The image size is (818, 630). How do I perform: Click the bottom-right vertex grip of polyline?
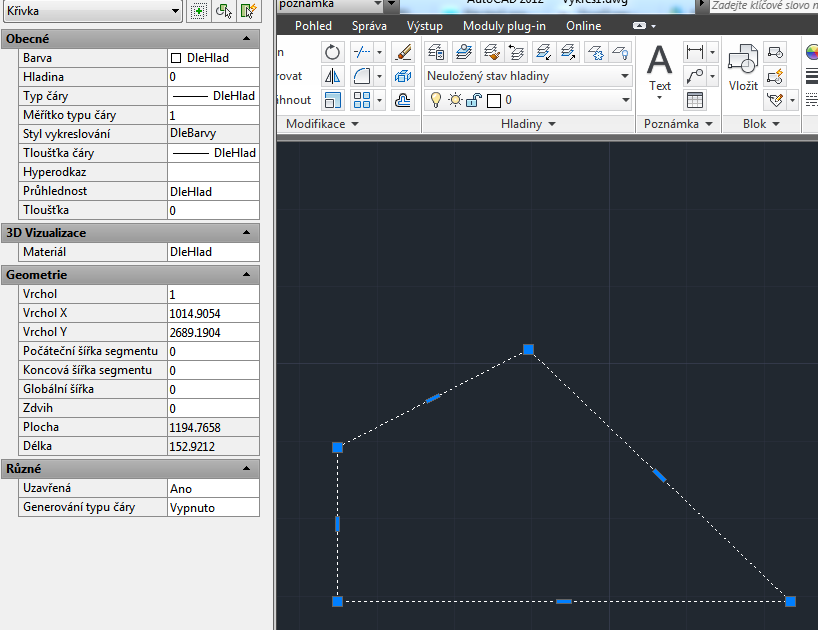(x=790, y=601)
